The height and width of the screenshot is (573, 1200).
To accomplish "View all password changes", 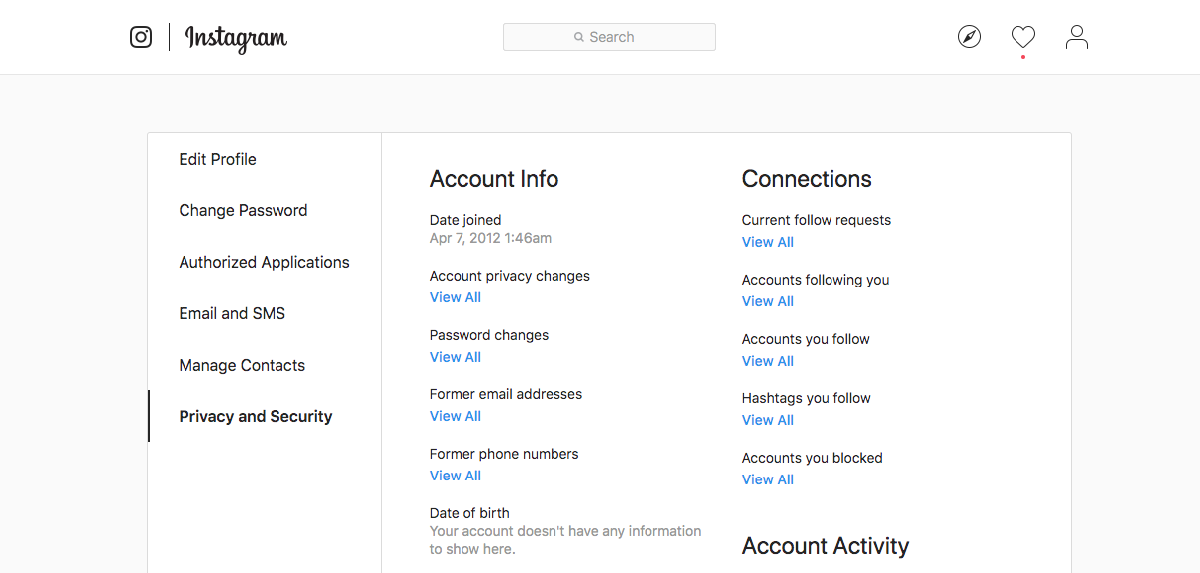I will (x=455, y=357).
